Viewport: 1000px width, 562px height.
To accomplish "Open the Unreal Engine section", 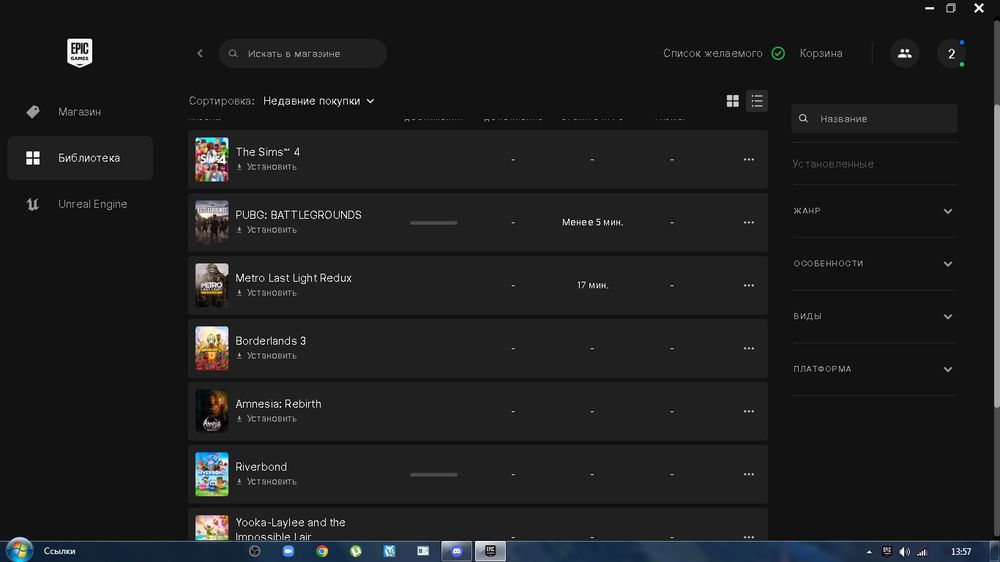I will pyautogui.click(x=80, y=204).
